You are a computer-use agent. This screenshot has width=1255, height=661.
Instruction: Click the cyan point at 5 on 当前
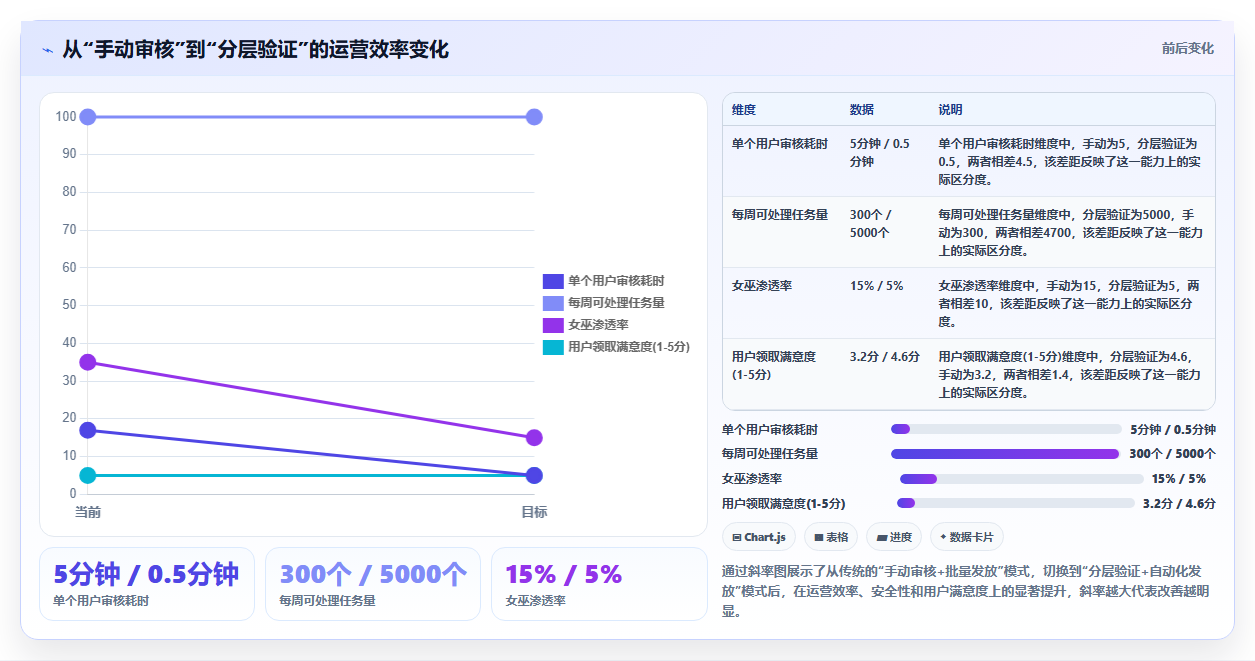(88, 475)
